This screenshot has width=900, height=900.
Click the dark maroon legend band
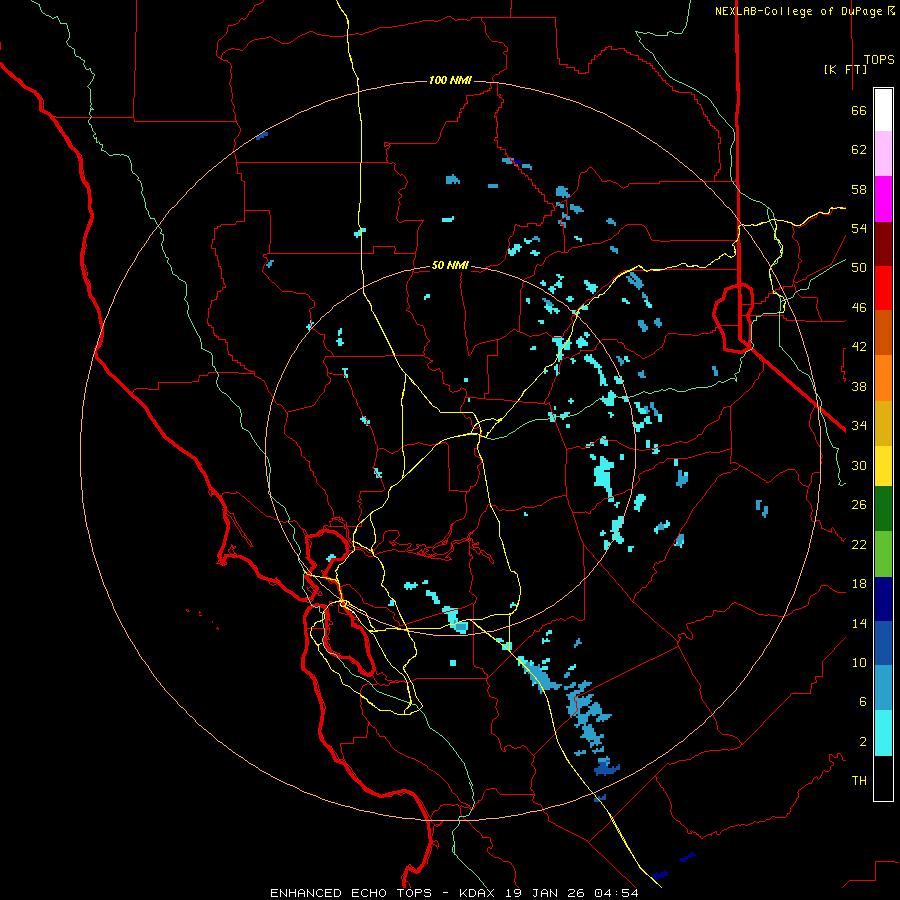[x=883, y=243]
